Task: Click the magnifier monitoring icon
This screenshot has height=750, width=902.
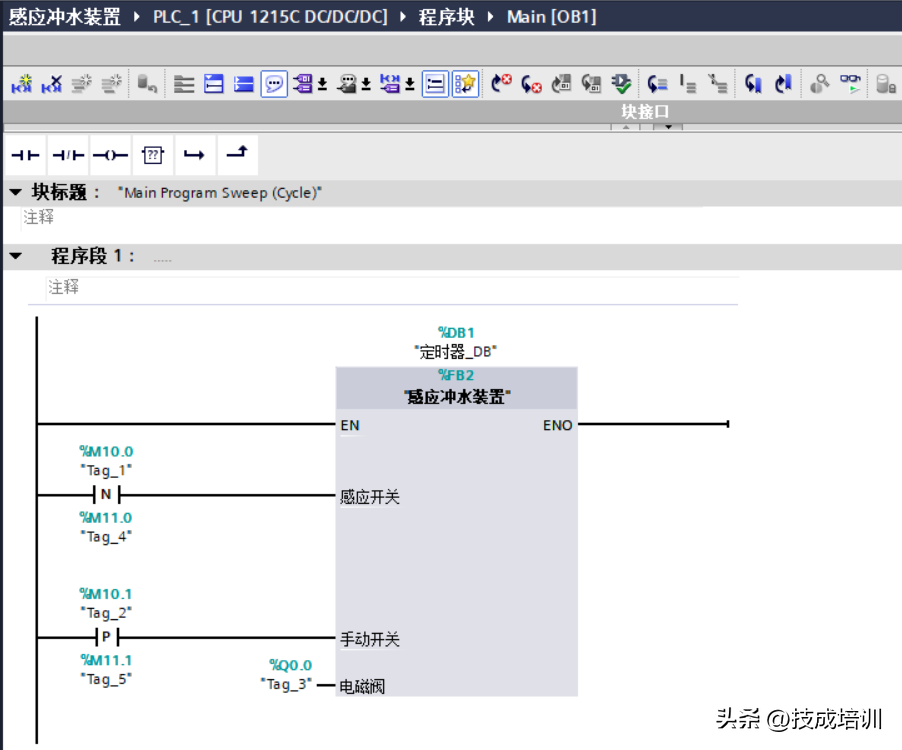Action: pyautogui.click(x=820, y=84)
